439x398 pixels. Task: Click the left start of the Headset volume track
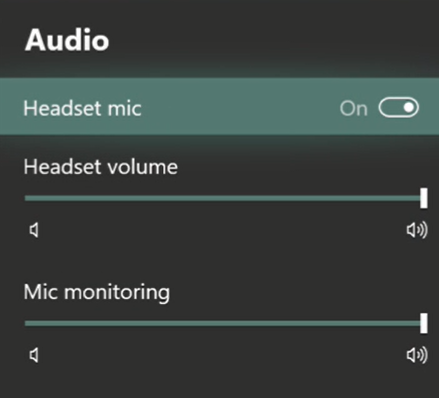(x=27, y=198)
